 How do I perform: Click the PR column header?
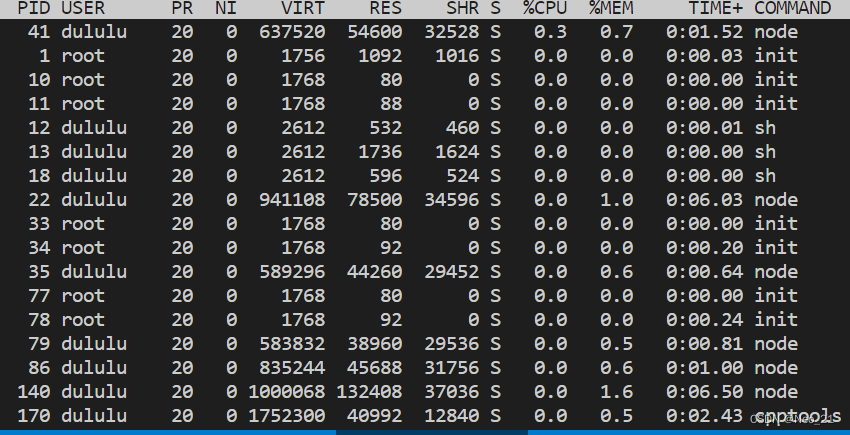click(182, 8)
